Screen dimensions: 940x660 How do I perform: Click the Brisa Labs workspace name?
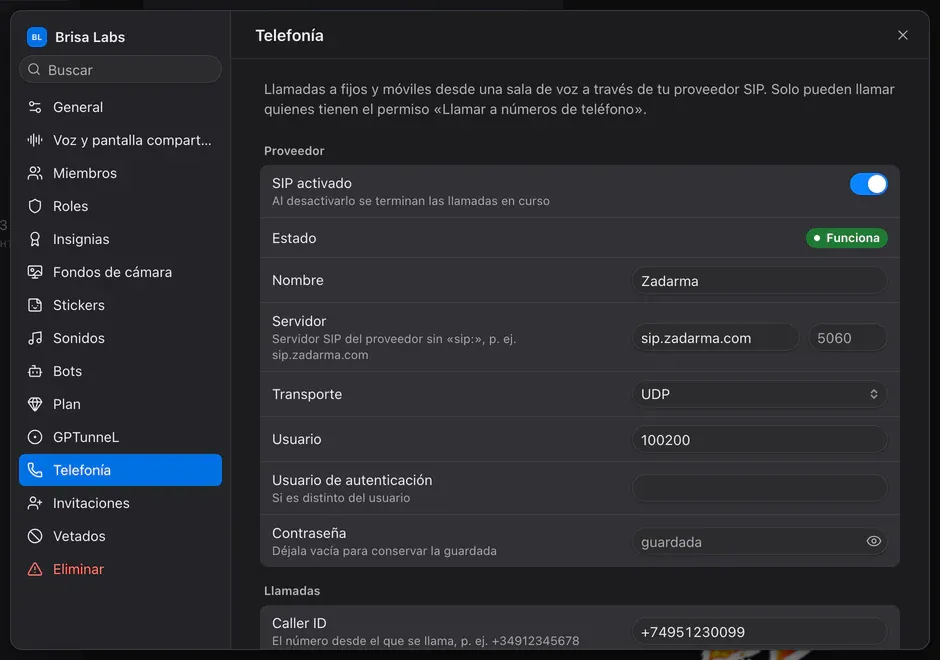tap(90, 37)
